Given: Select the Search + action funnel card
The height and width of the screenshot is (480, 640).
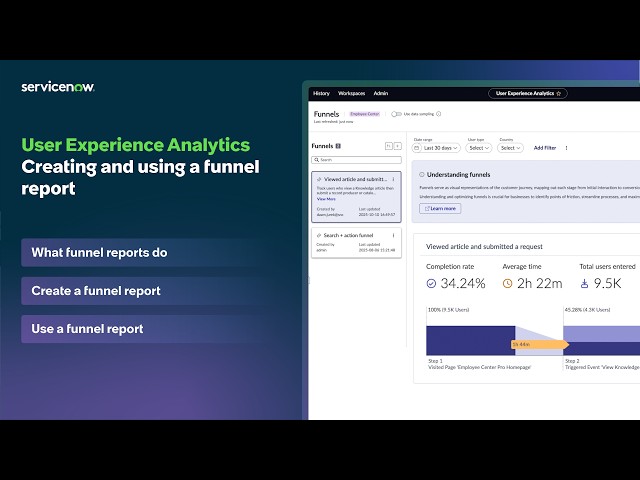Looking at the screenshot, I should click(x=356, y=243).
